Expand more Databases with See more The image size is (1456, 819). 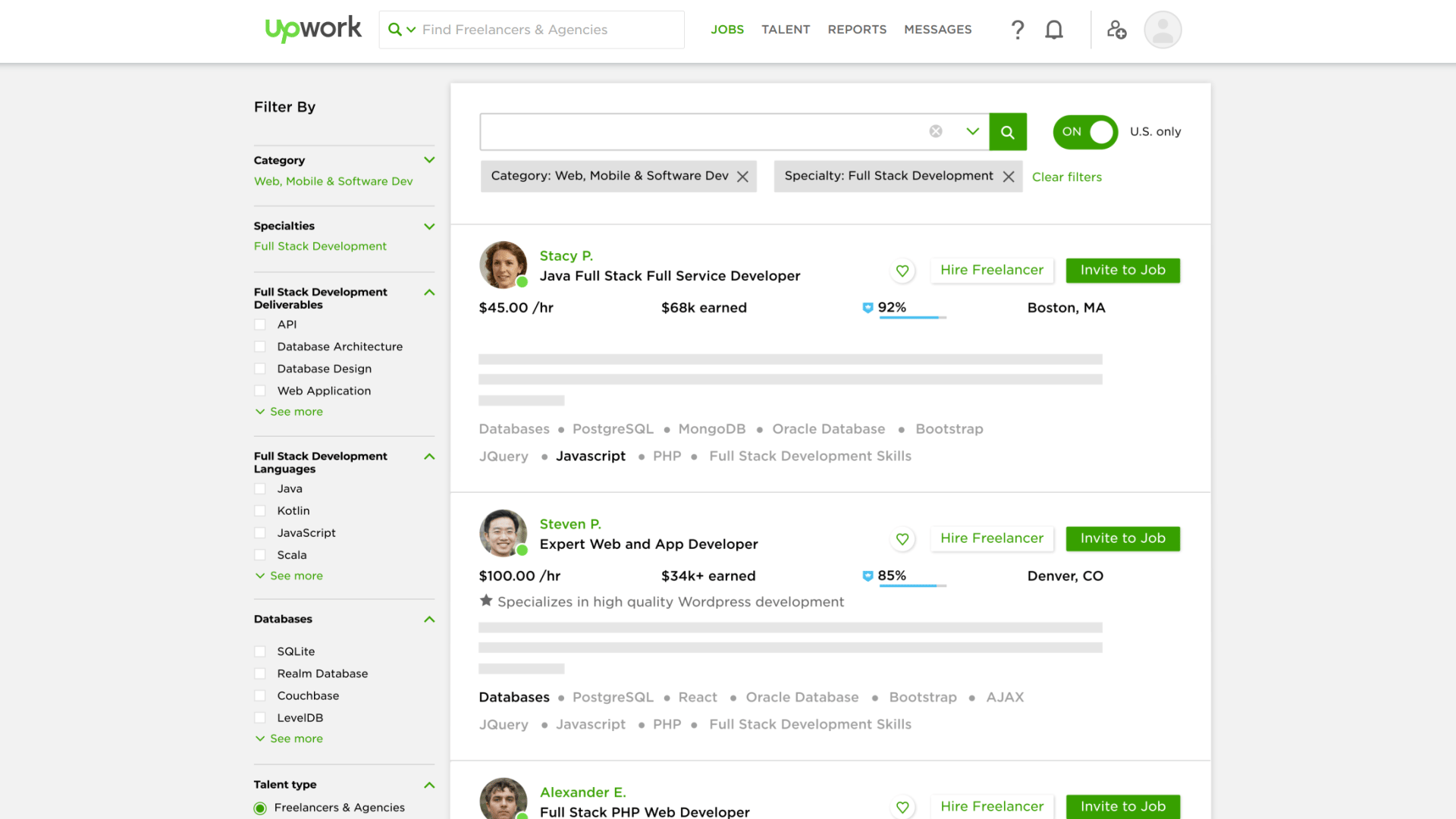pos(288,738)
